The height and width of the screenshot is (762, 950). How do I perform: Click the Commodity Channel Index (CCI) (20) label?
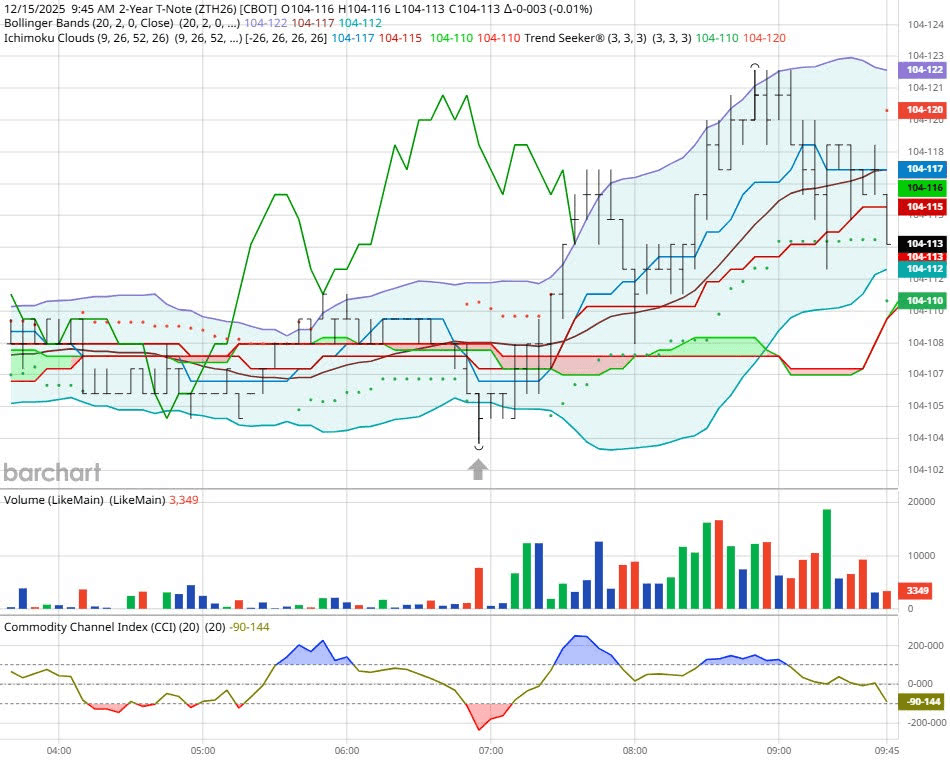point(101,627)
